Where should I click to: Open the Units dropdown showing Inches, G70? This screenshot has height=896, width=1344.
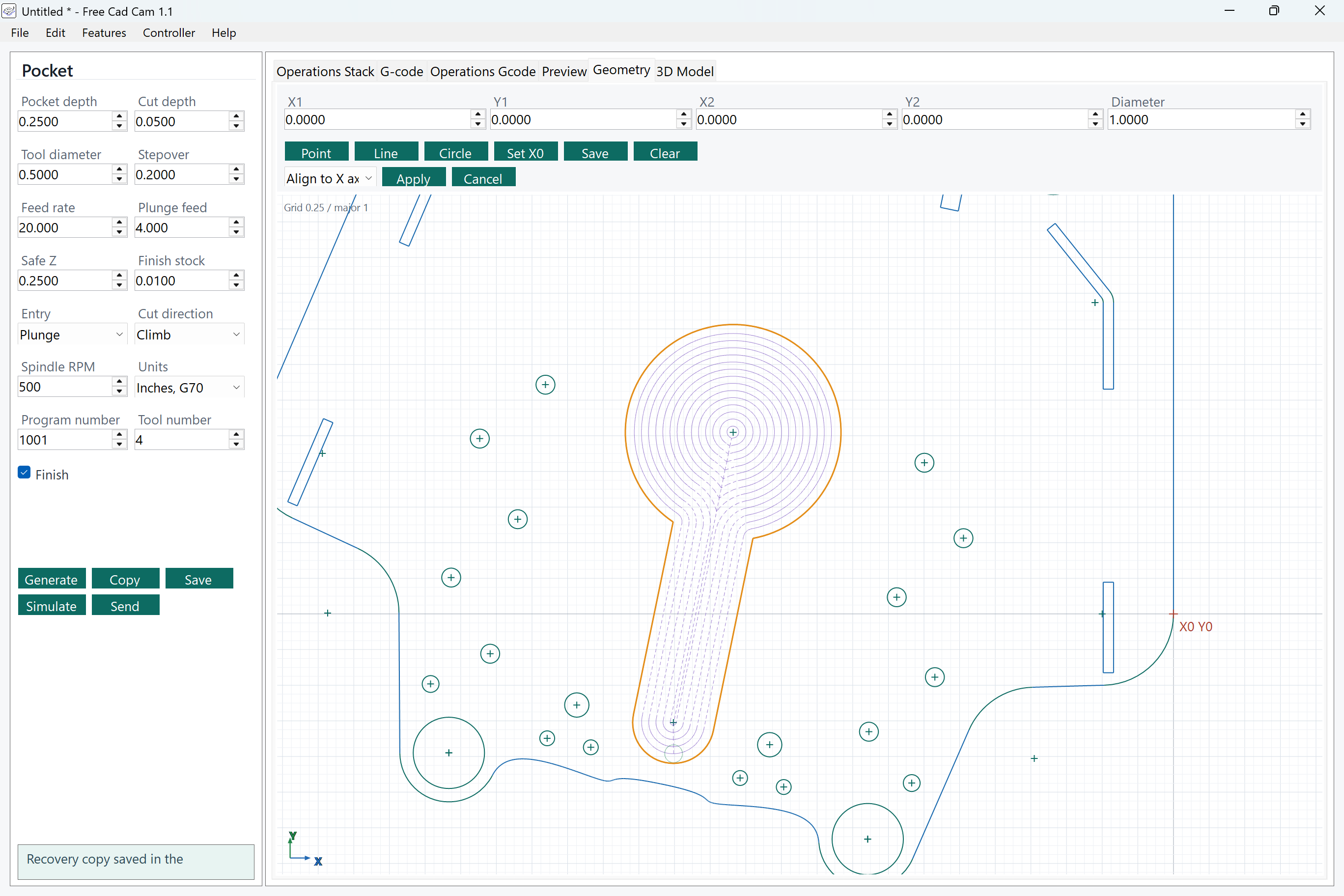pyautogui.click(x=189, y=388)
